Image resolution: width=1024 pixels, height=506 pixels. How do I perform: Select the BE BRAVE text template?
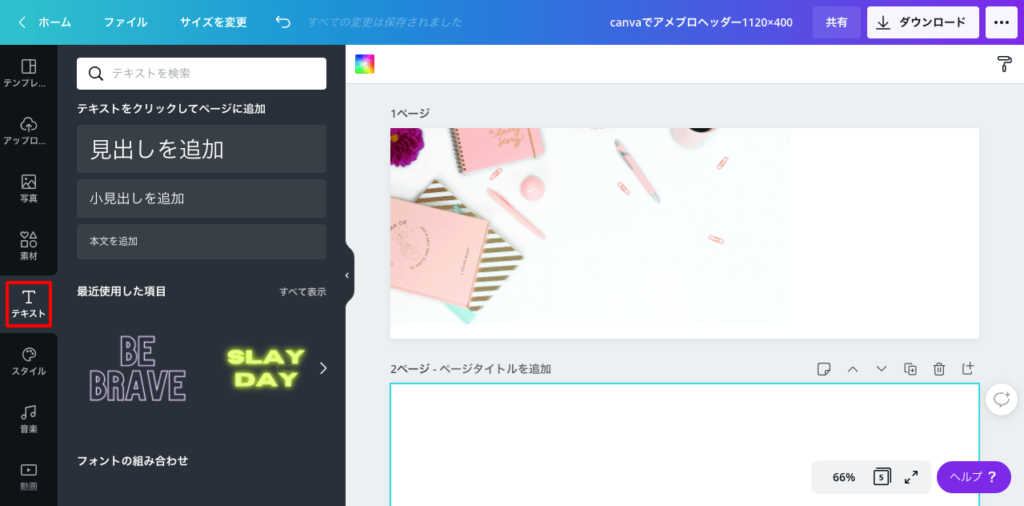click(x=137, y=369)
